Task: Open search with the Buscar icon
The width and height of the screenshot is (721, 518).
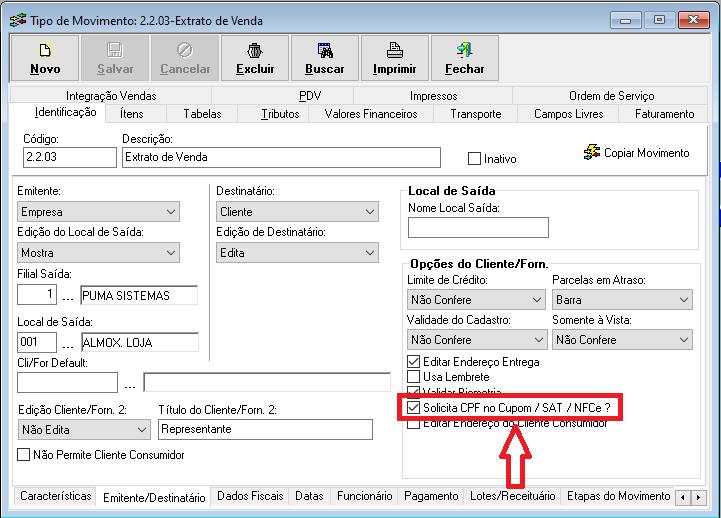Action: coord(325,50)
